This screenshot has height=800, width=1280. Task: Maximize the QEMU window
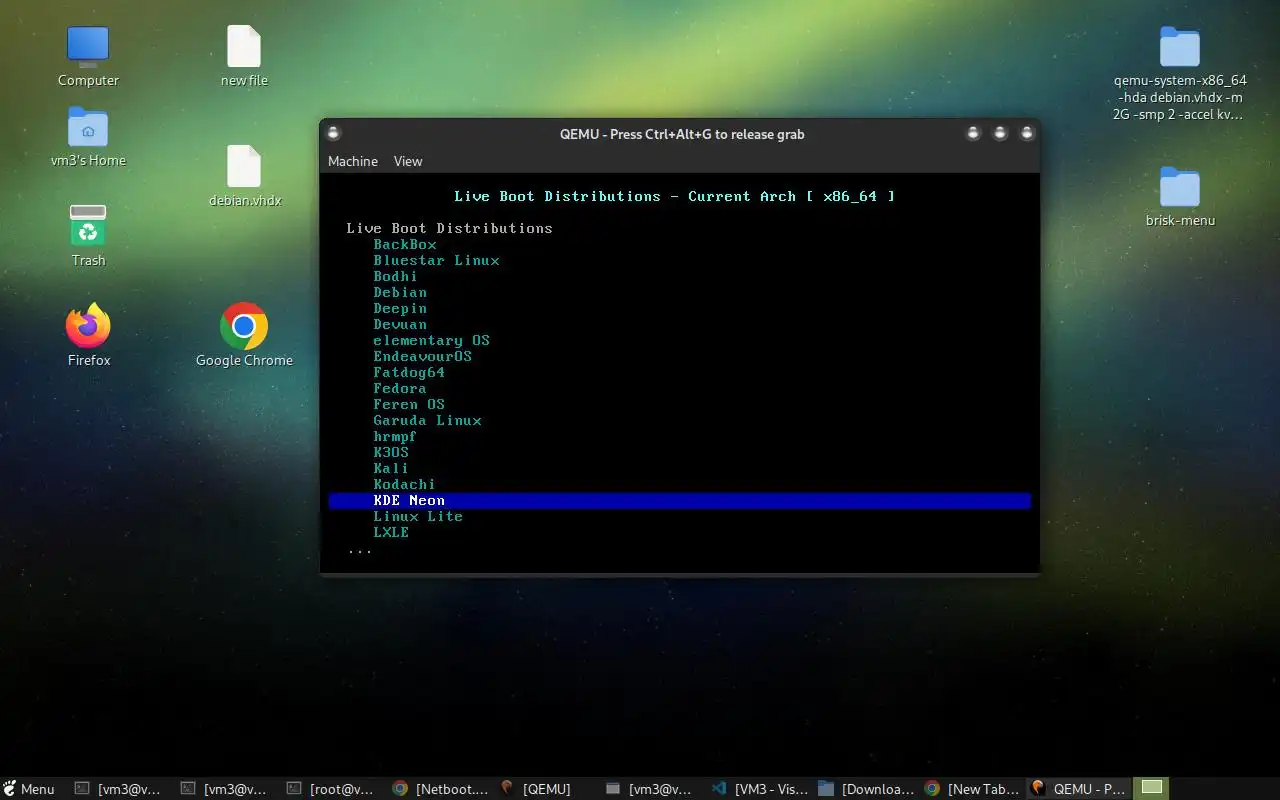pos(999,133)
